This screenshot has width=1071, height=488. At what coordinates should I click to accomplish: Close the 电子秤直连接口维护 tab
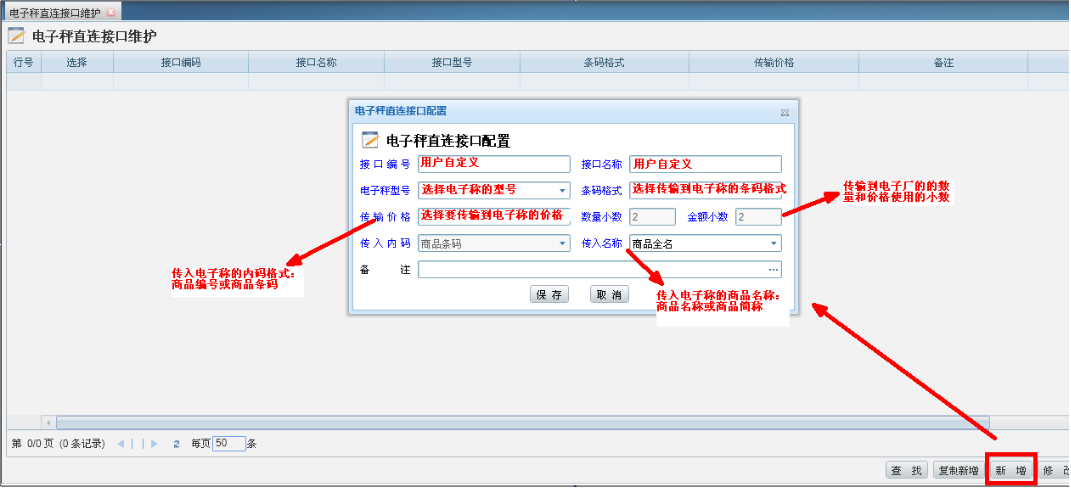110,12
